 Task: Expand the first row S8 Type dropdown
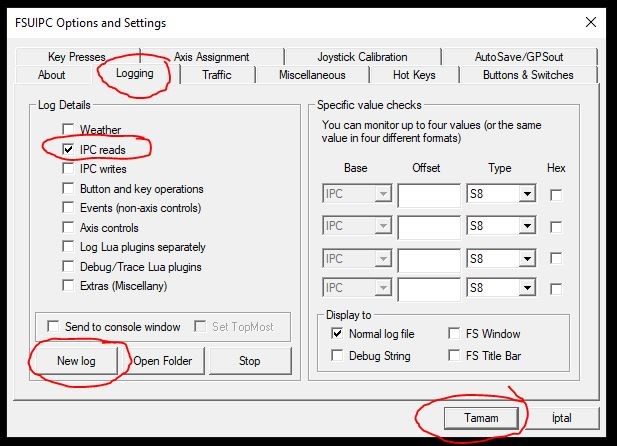point(527,194)
